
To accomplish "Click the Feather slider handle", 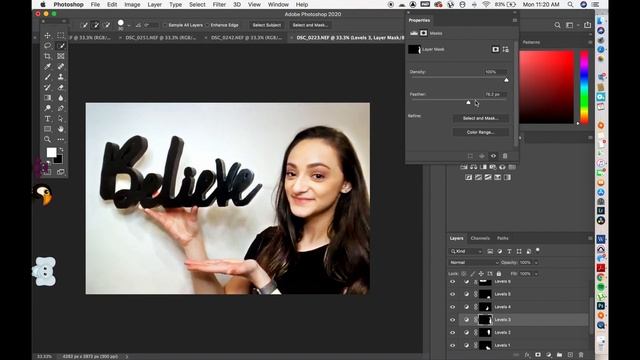I will tap(468, 102).
